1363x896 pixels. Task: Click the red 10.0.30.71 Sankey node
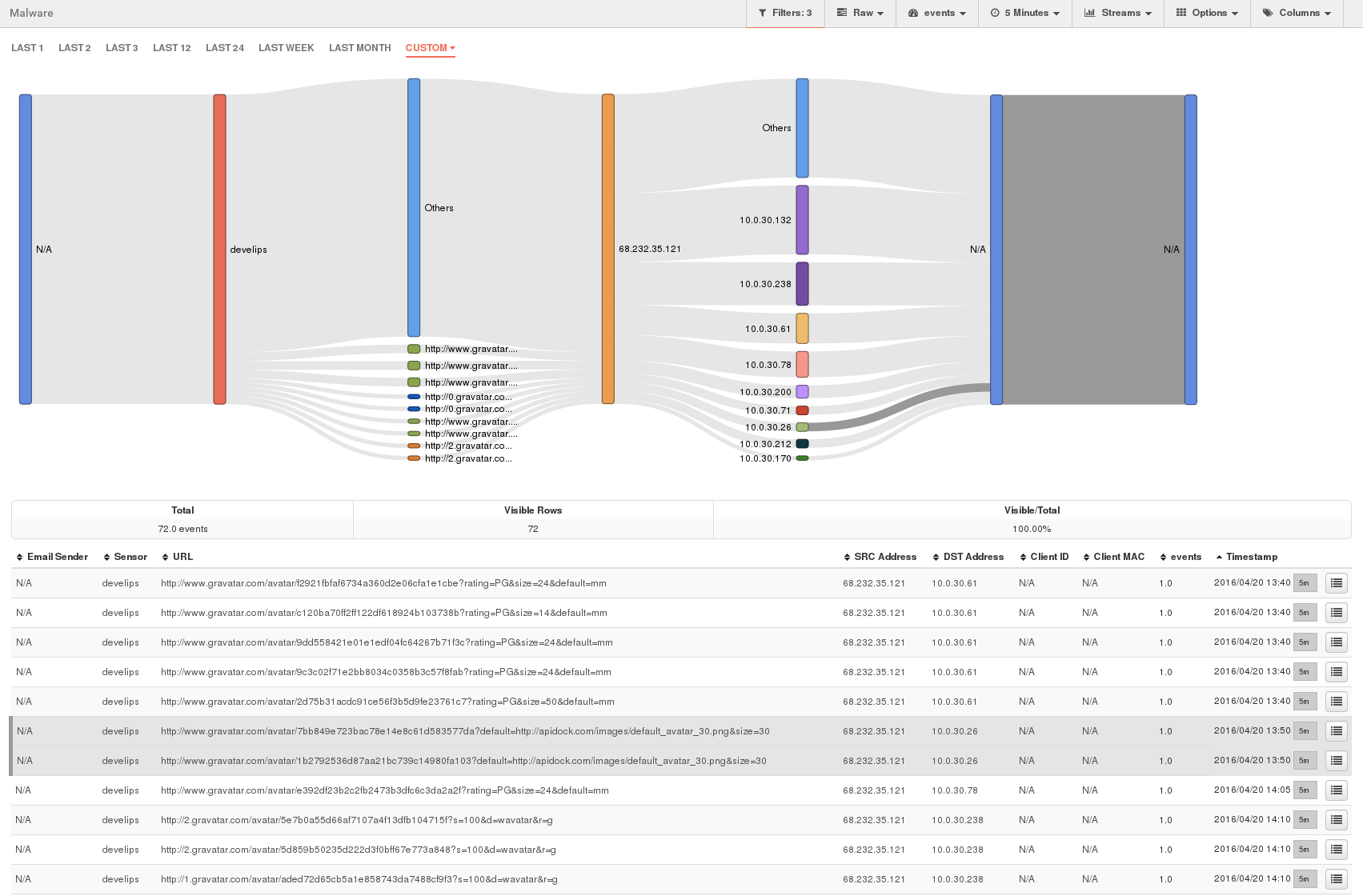802,410
